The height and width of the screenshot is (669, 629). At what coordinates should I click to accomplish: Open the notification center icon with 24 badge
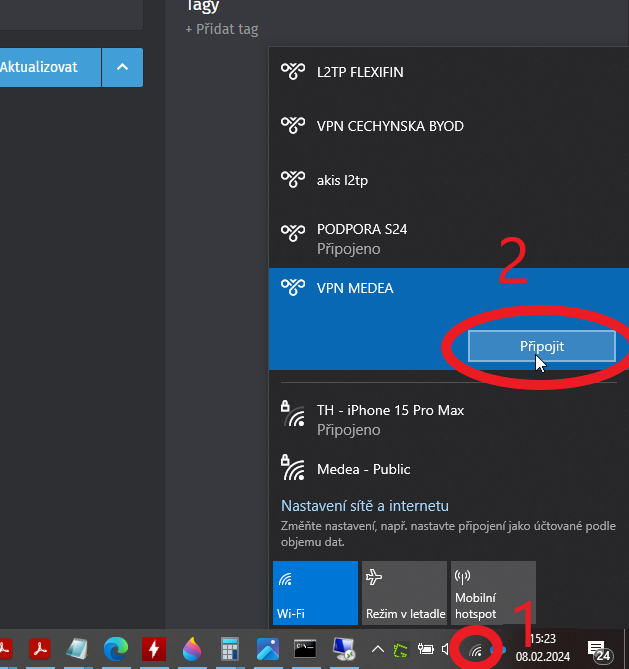pyautogui.click(x=599, y=650)
